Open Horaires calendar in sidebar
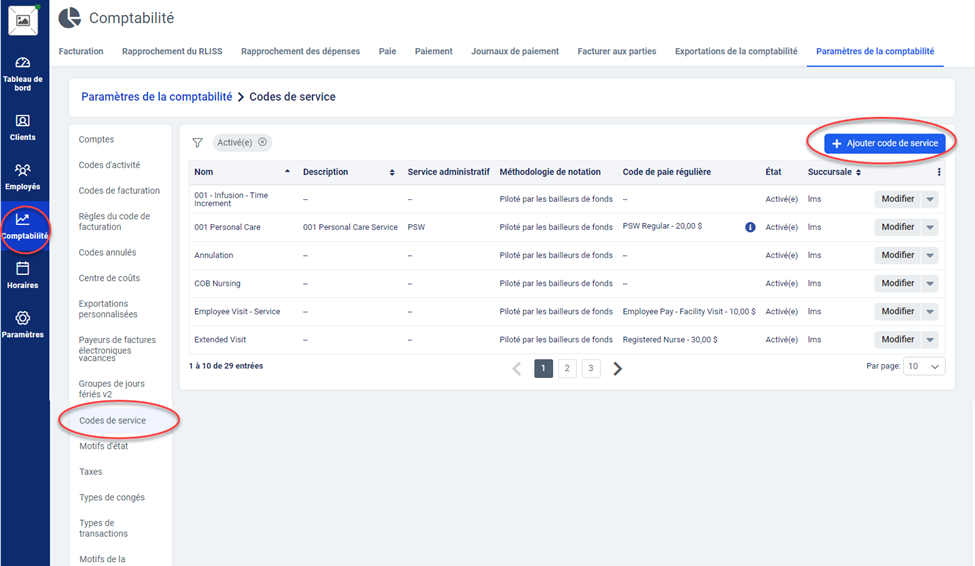 (x=23, y=276)
